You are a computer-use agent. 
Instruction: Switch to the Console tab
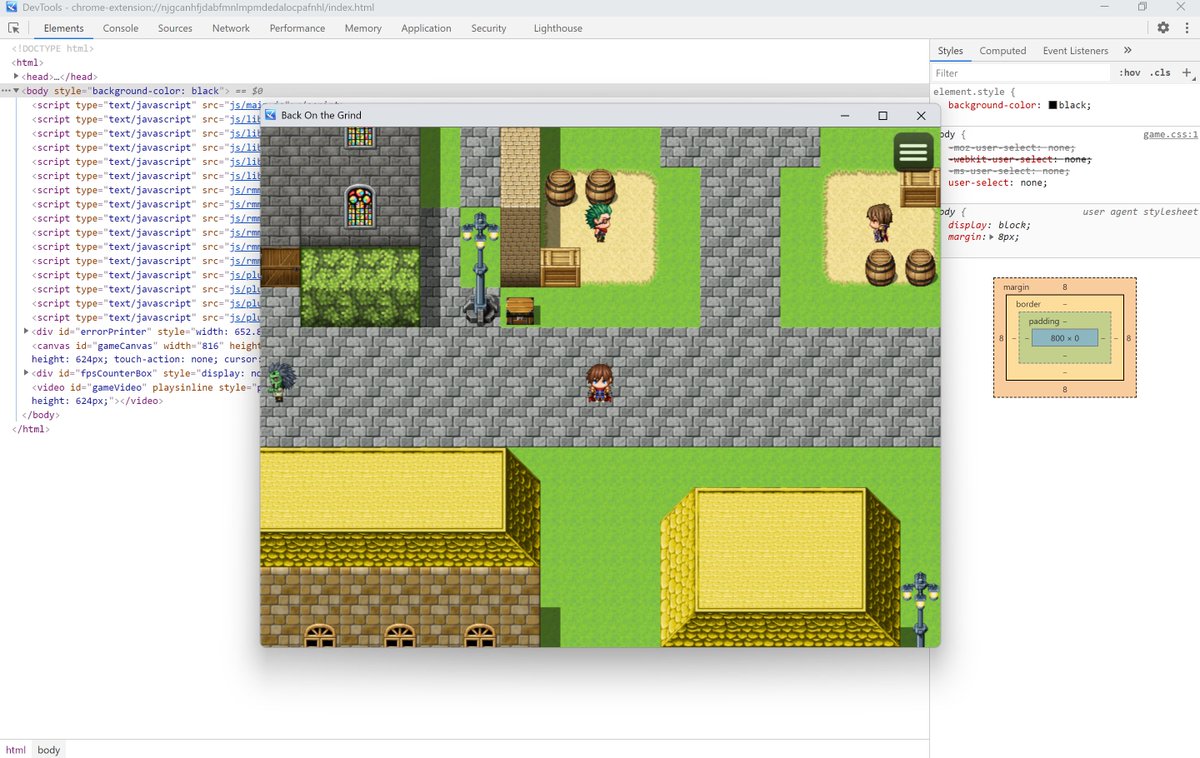tap(121, 28)
